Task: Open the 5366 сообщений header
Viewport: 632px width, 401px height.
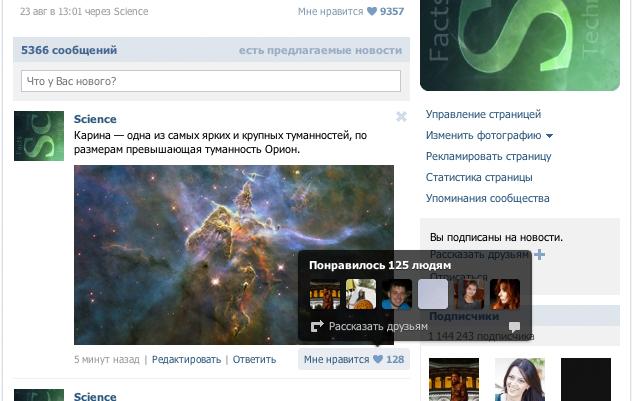Action: coord(69,50)
